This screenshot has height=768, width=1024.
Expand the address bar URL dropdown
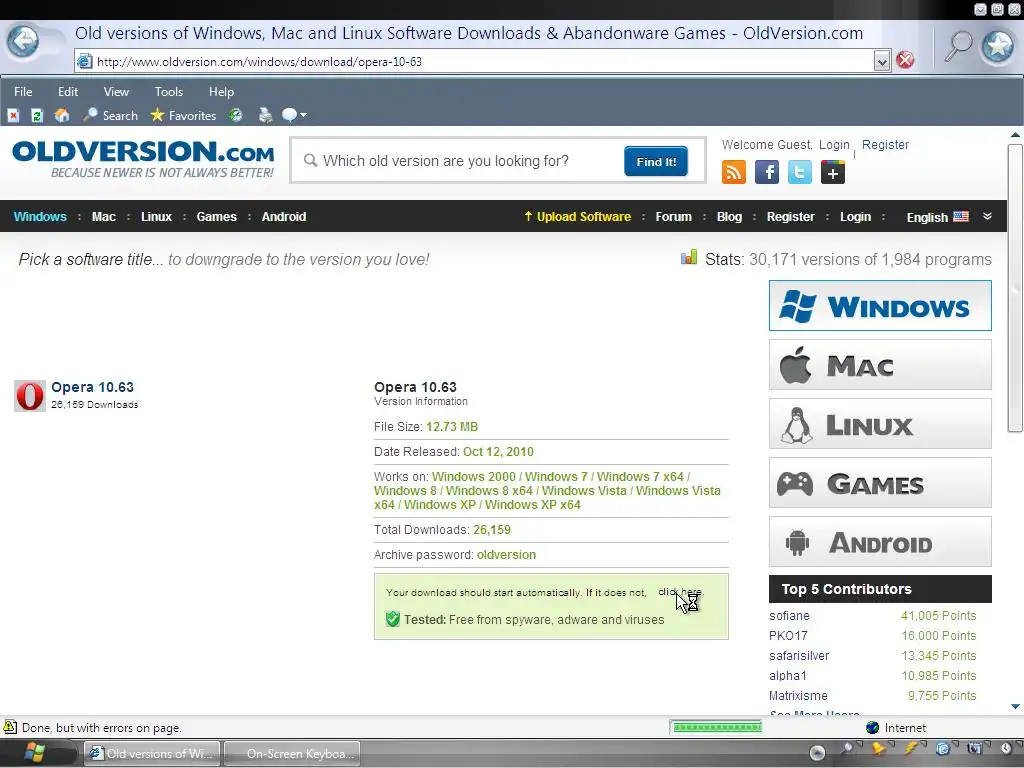[882, 61]
